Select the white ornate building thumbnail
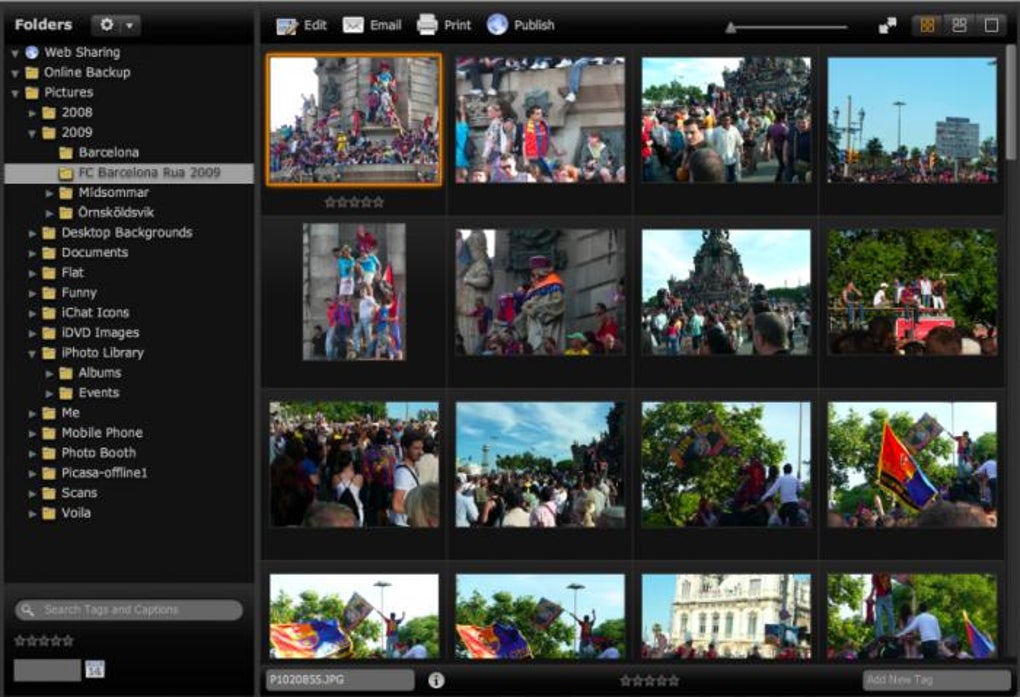 pos(726,616)
